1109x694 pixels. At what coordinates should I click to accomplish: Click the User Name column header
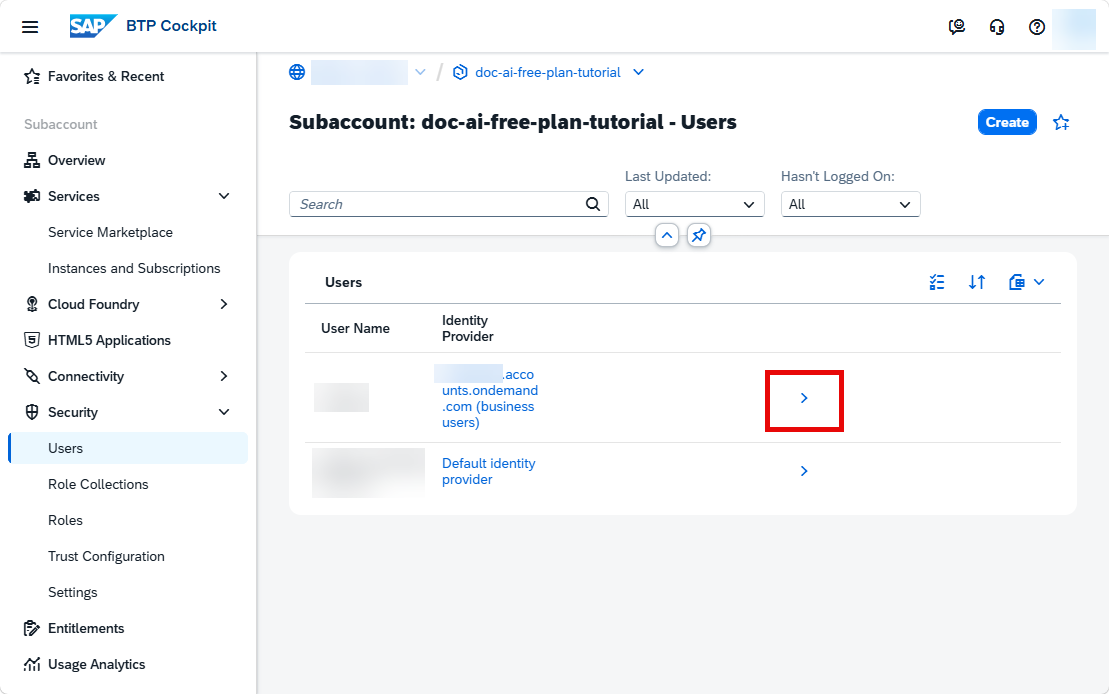(x=355, y=328)
